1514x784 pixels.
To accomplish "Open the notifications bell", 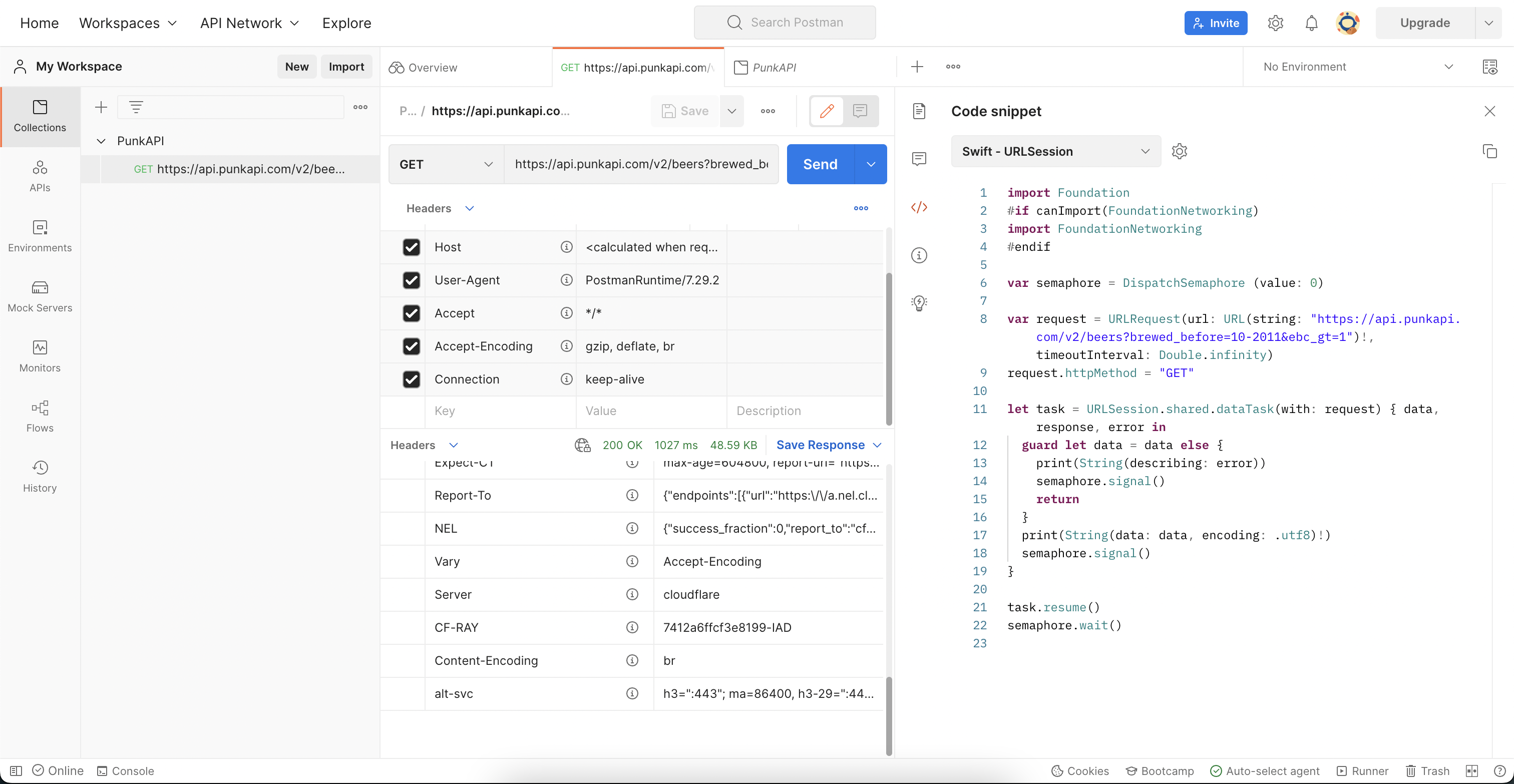I will (x=1311, y=23).
